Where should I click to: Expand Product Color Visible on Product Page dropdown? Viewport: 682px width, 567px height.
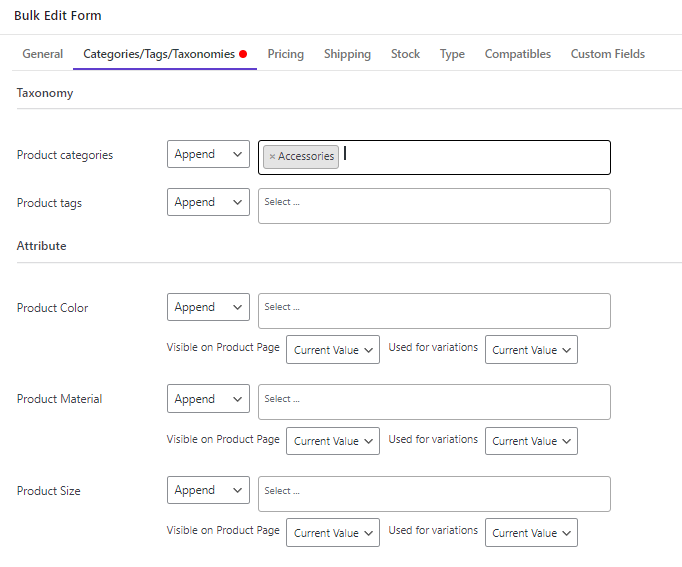pyautogui.click(x=333, y=350)
